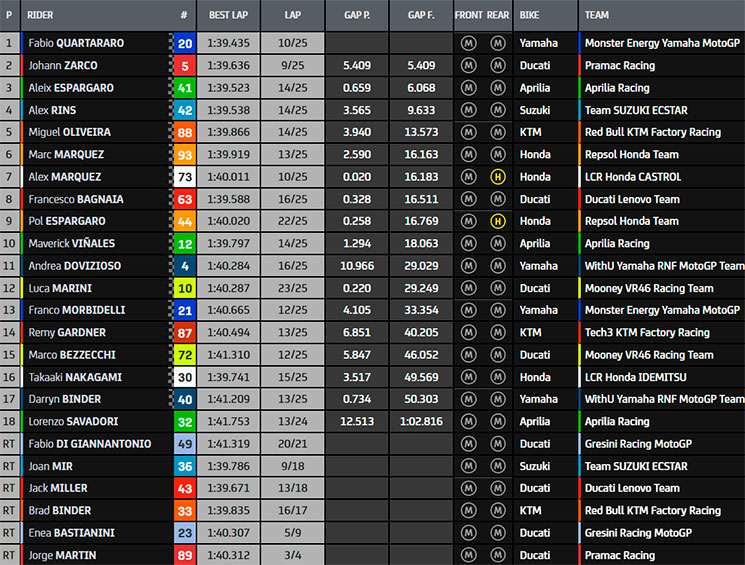This screenshot has width=745, height=565.
Task: Click Oliveira's bike KTM
Action: [x=530, y=132]
